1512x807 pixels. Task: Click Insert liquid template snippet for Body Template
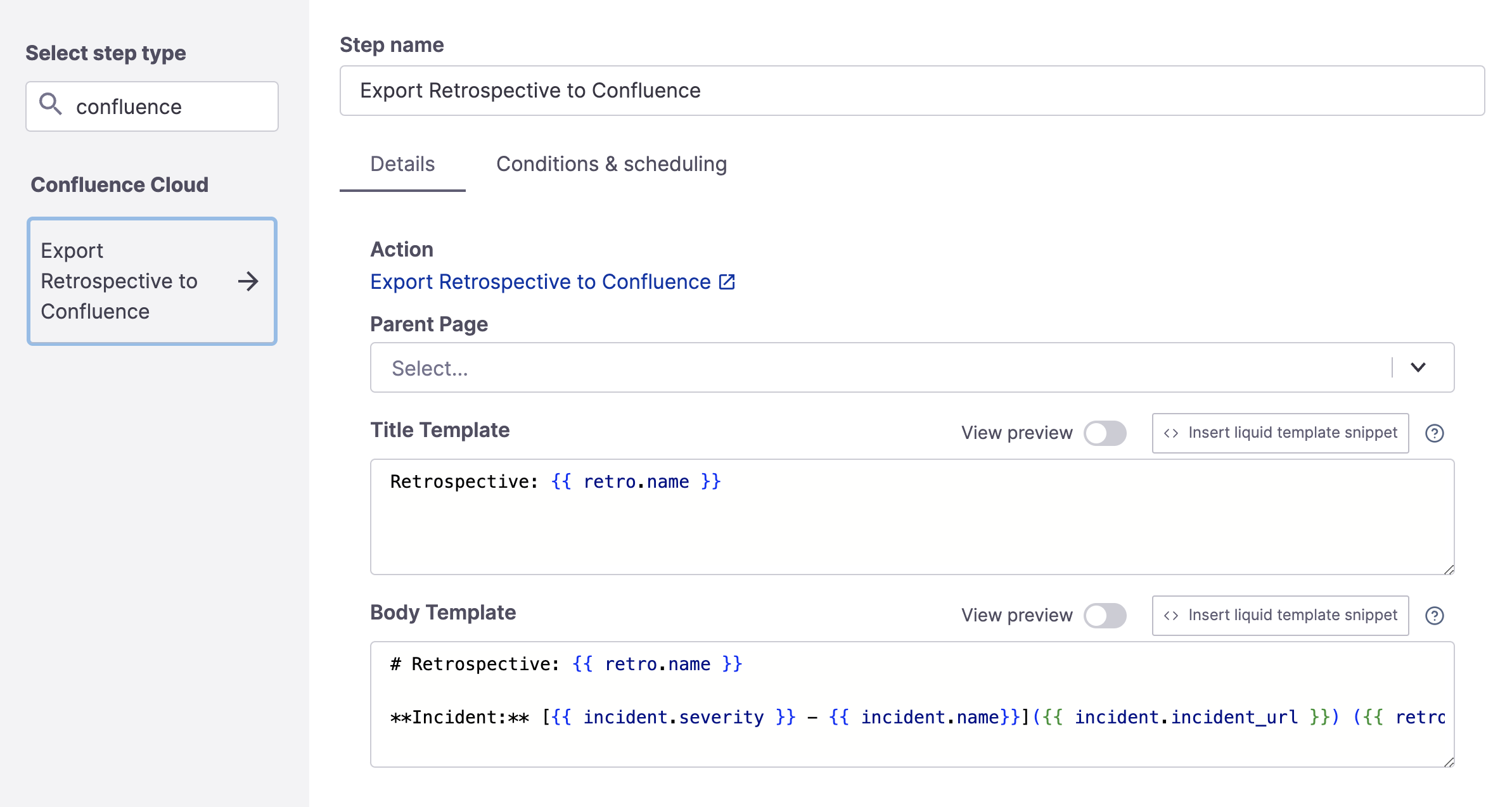pos(1280,616)
